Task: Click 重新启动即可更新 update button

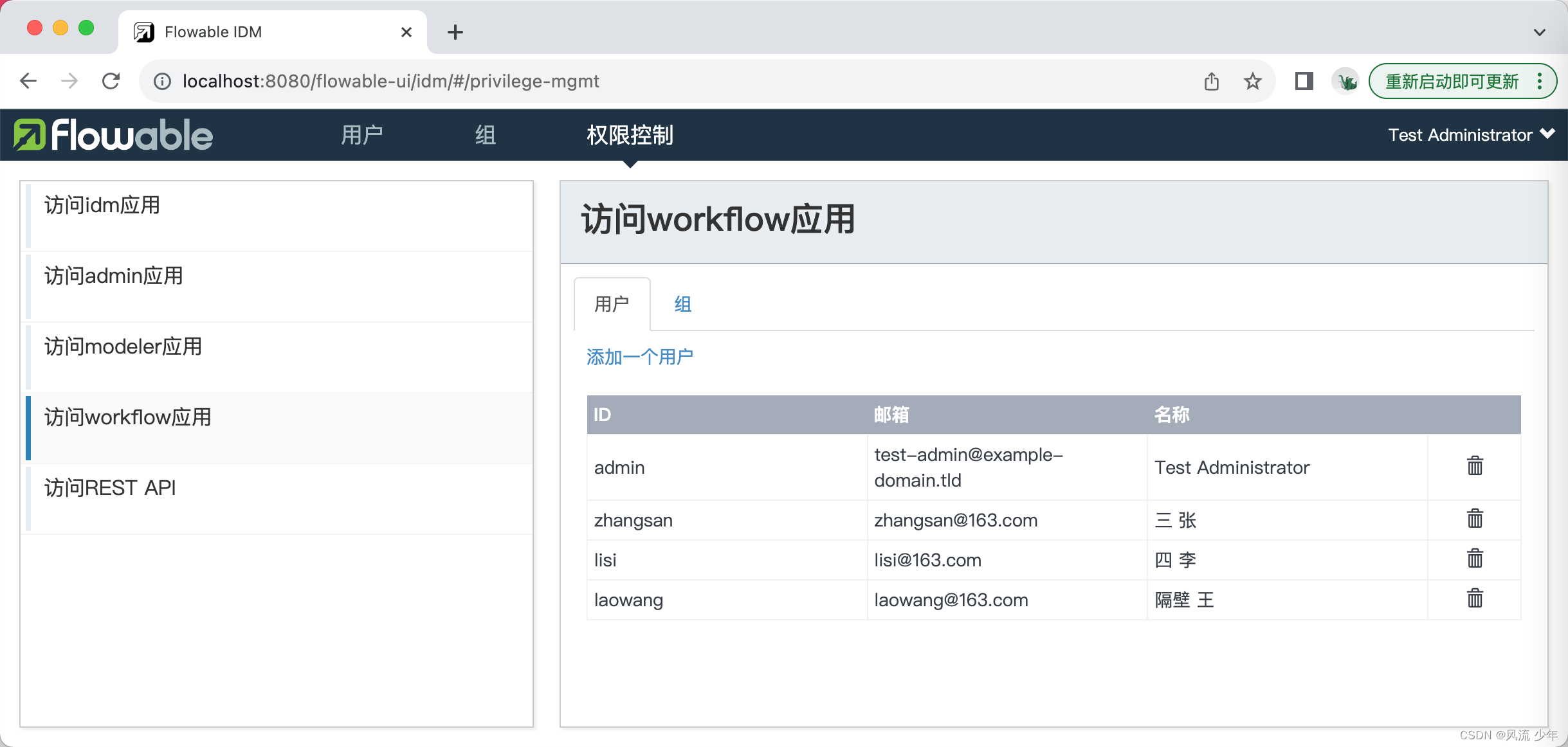Action: 1453,82
